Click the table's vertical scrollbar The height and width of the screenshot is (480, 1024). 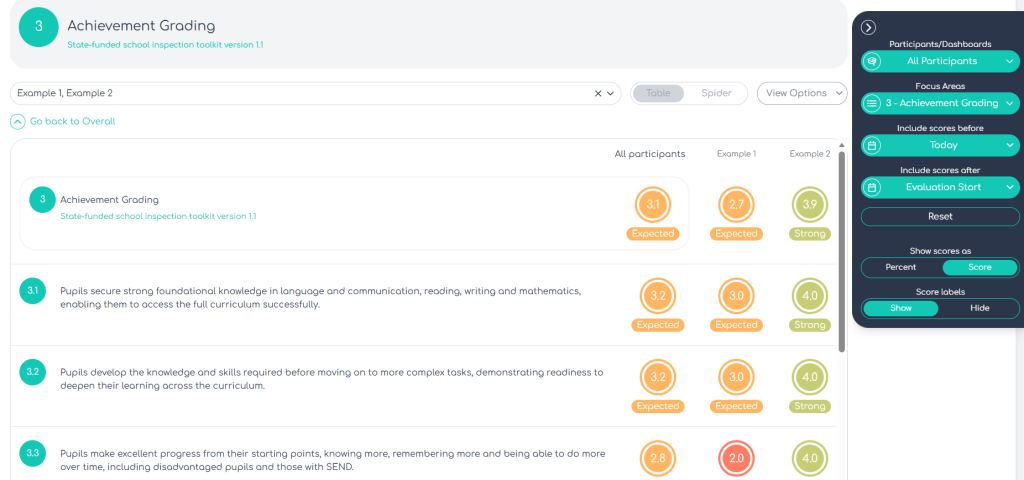click(841, 250)
